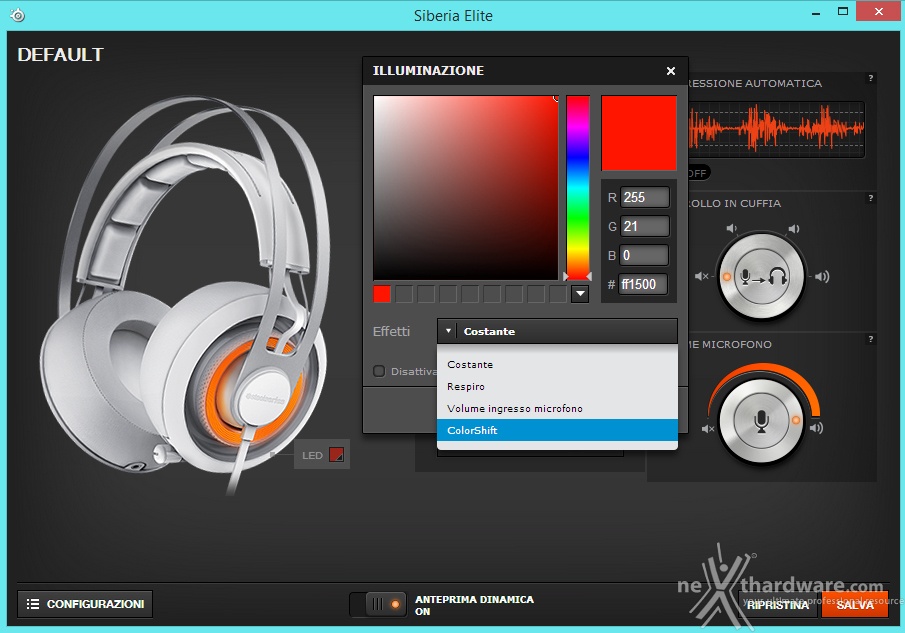Expand saved color swatches dropdown arrow
Screen dimensions: 905x633
tap(580, 294)
